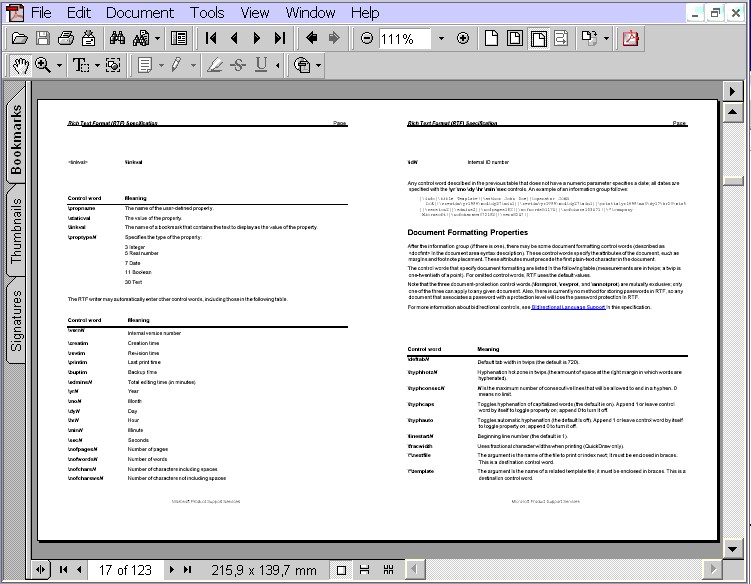Screen dimensions: 751x584
Task: Go to the first page using toolbar
Action: point(211,39)
